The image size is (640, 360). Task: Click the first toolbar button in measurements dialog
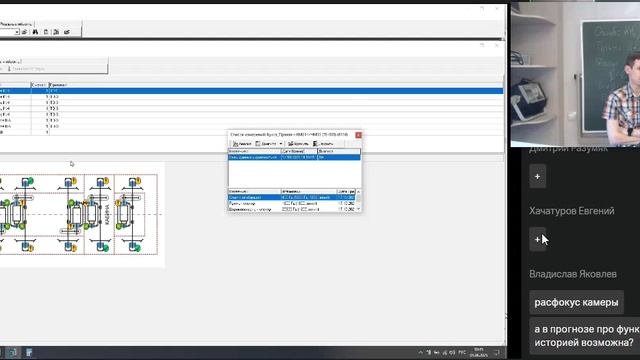(242, 144)
